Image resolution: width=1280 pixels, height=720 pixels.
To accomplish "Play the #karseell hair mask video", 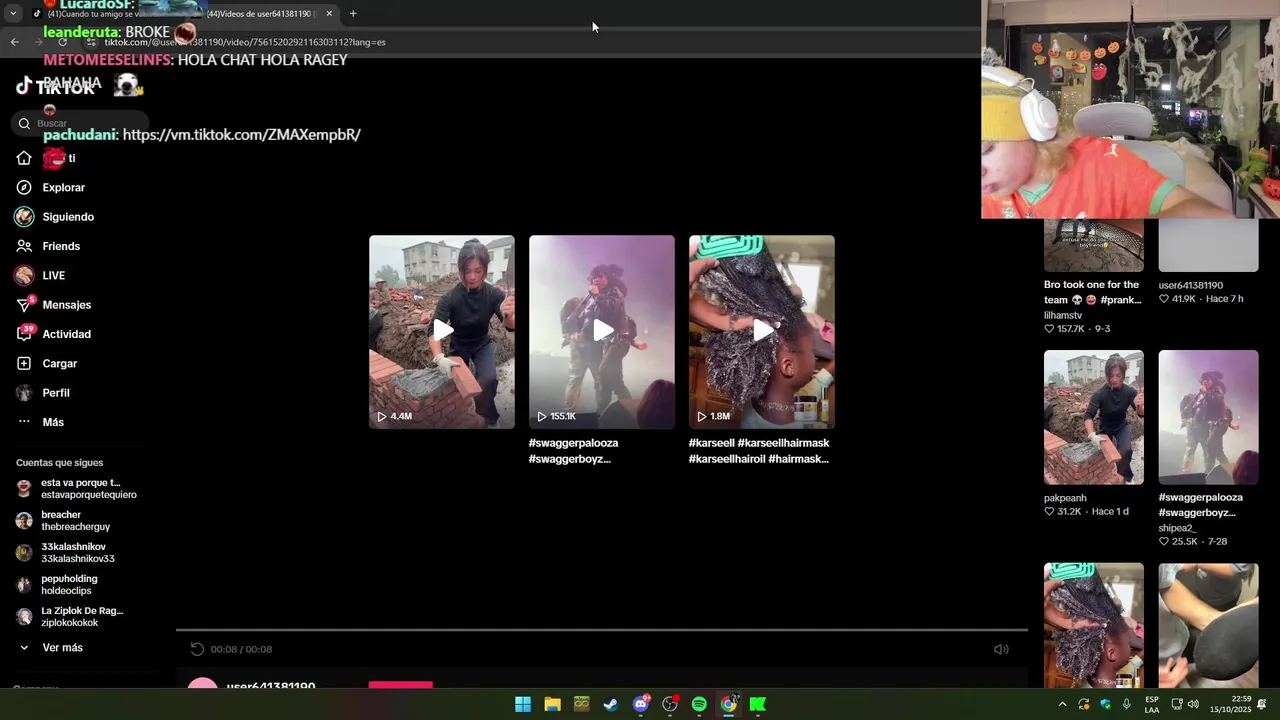I will pyautogui.click(x=762, y=331).
